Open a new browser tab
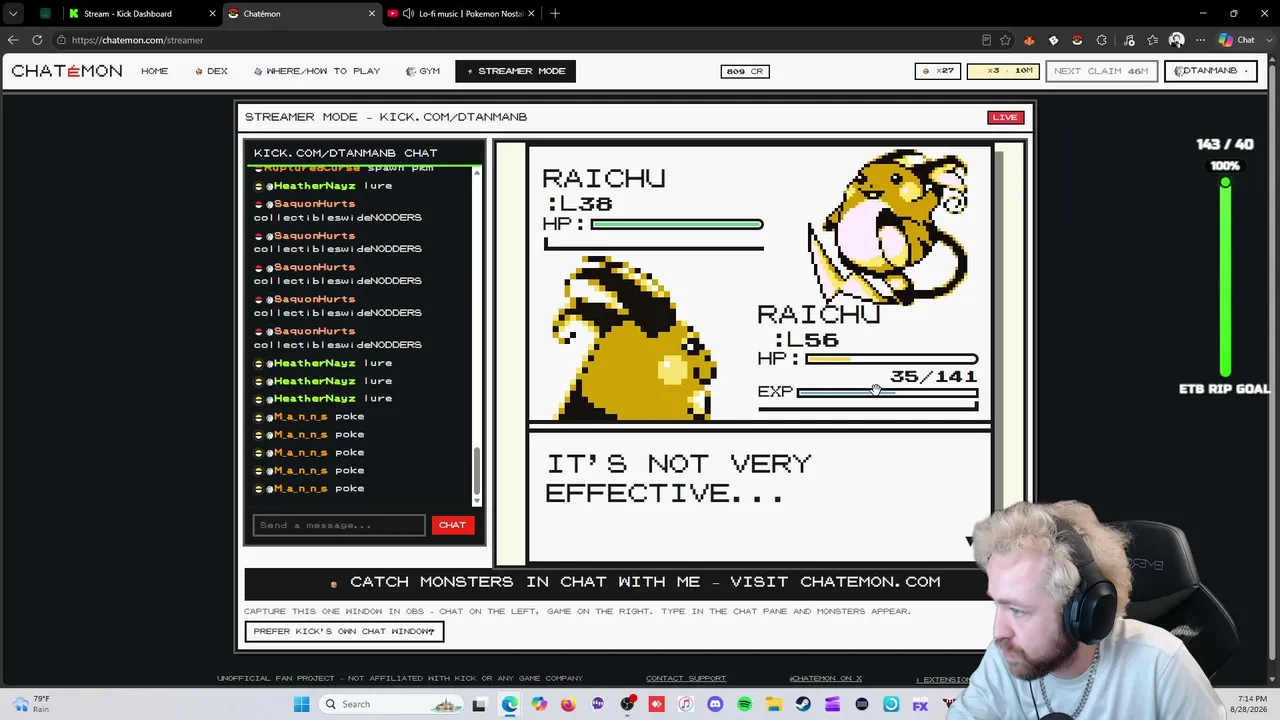The height and width of the screenshot is (720, 1280). click(555, 14)
